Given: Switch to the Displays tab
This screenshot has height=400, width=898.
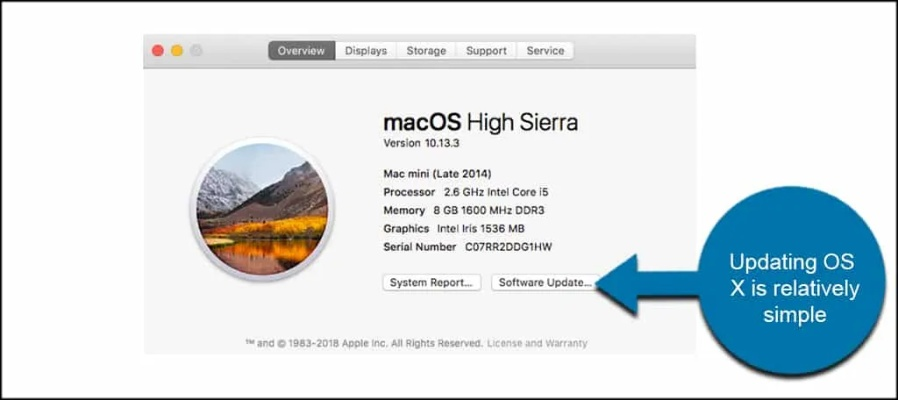Looking at the screenshot, I should coord(366,51).
